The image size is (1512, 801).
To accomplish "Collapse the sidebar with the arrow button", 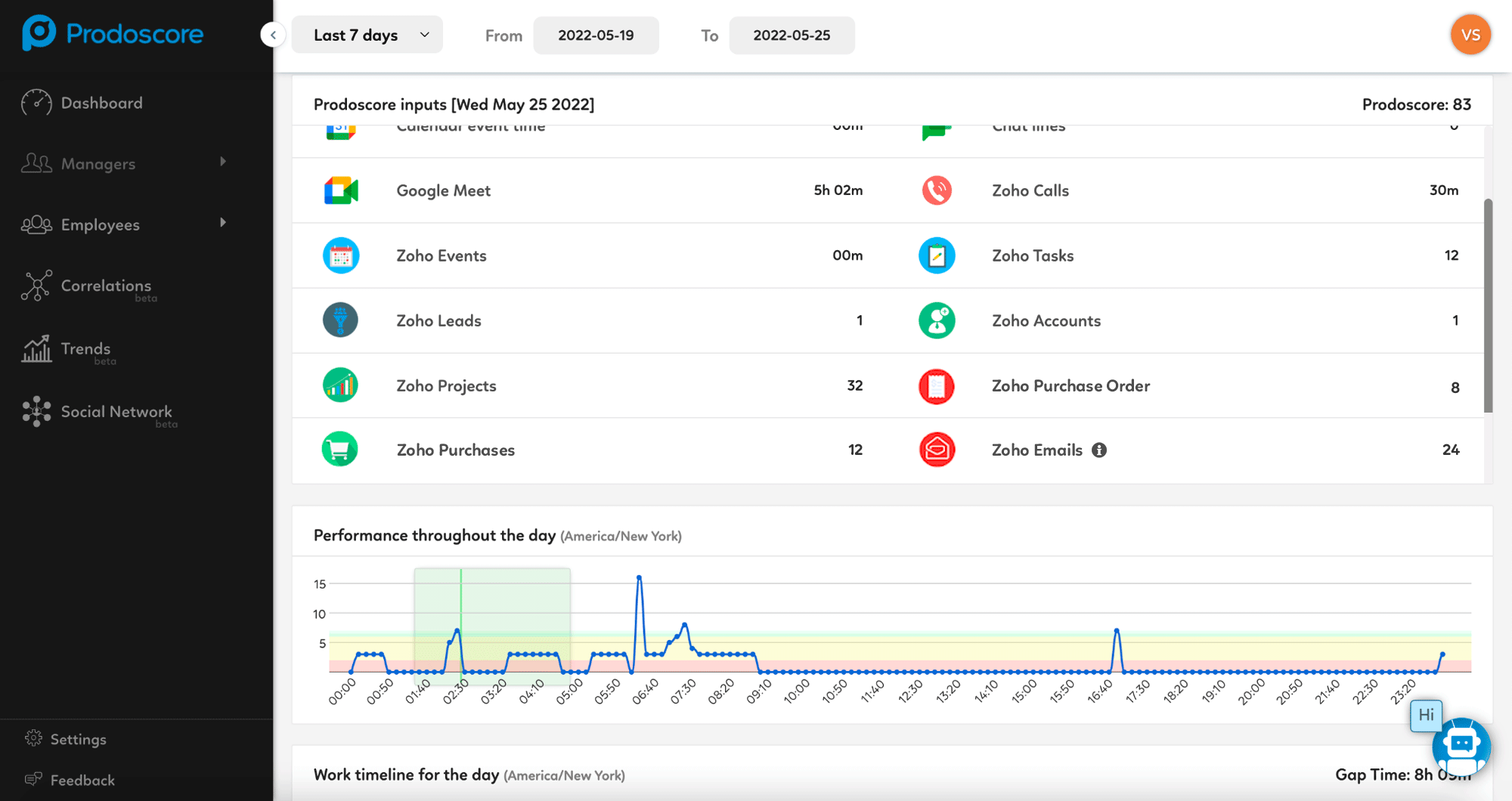I will [273, 35].
